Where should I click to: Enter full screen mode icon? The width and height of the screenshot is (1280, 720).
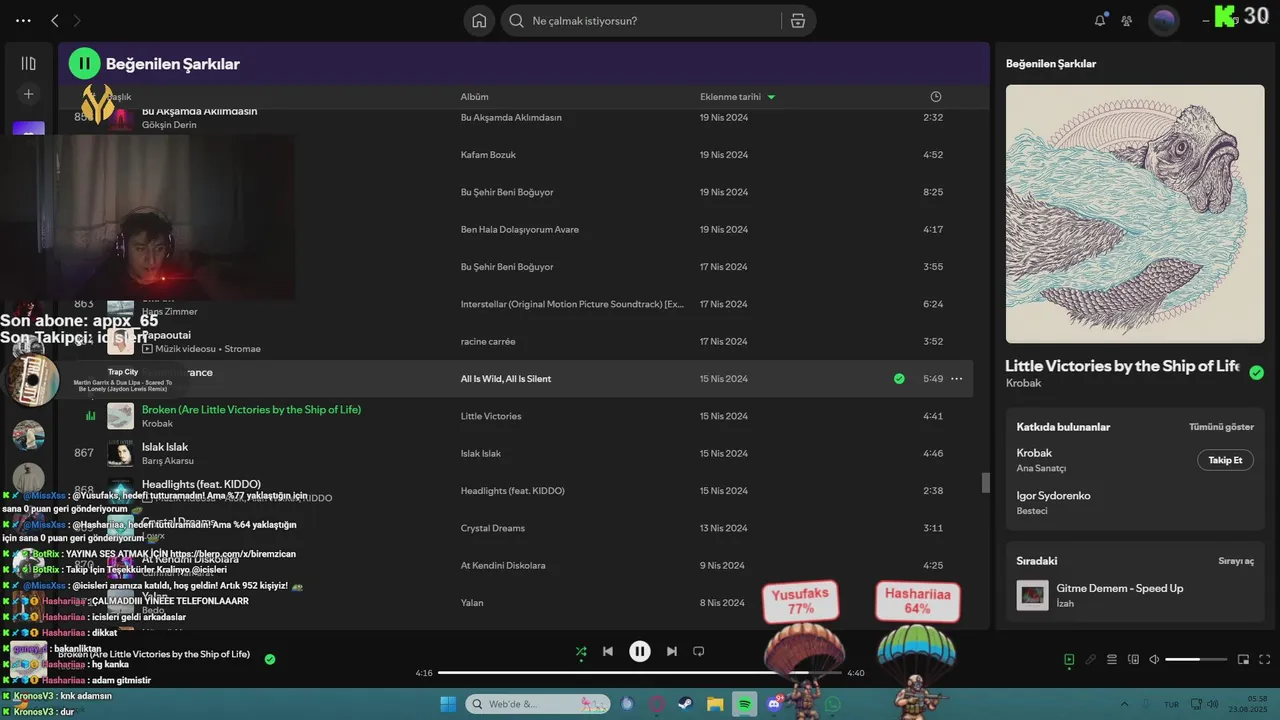pos(1265,659)
